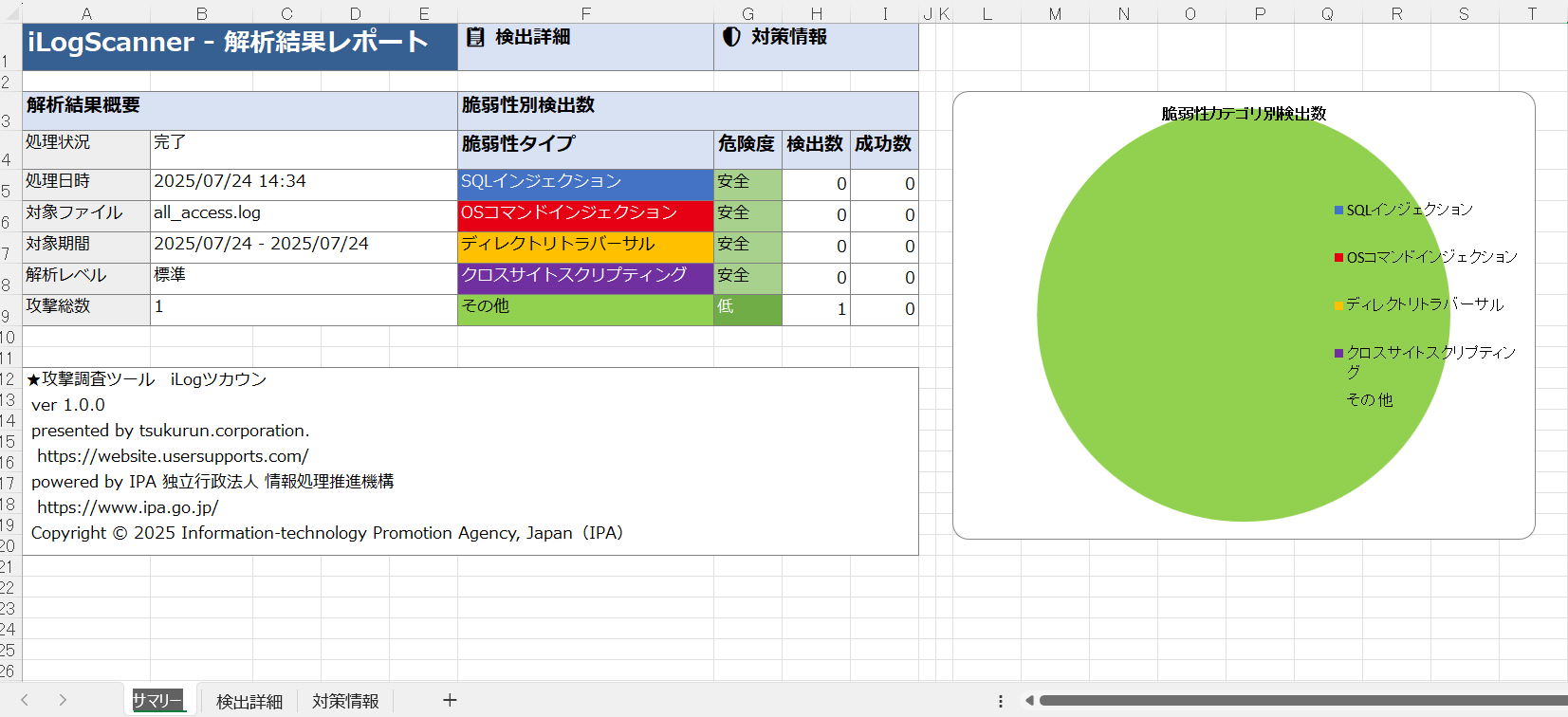Click the three-dot sheet bar options handle
1568x717 pixels.
point(1001,701)
